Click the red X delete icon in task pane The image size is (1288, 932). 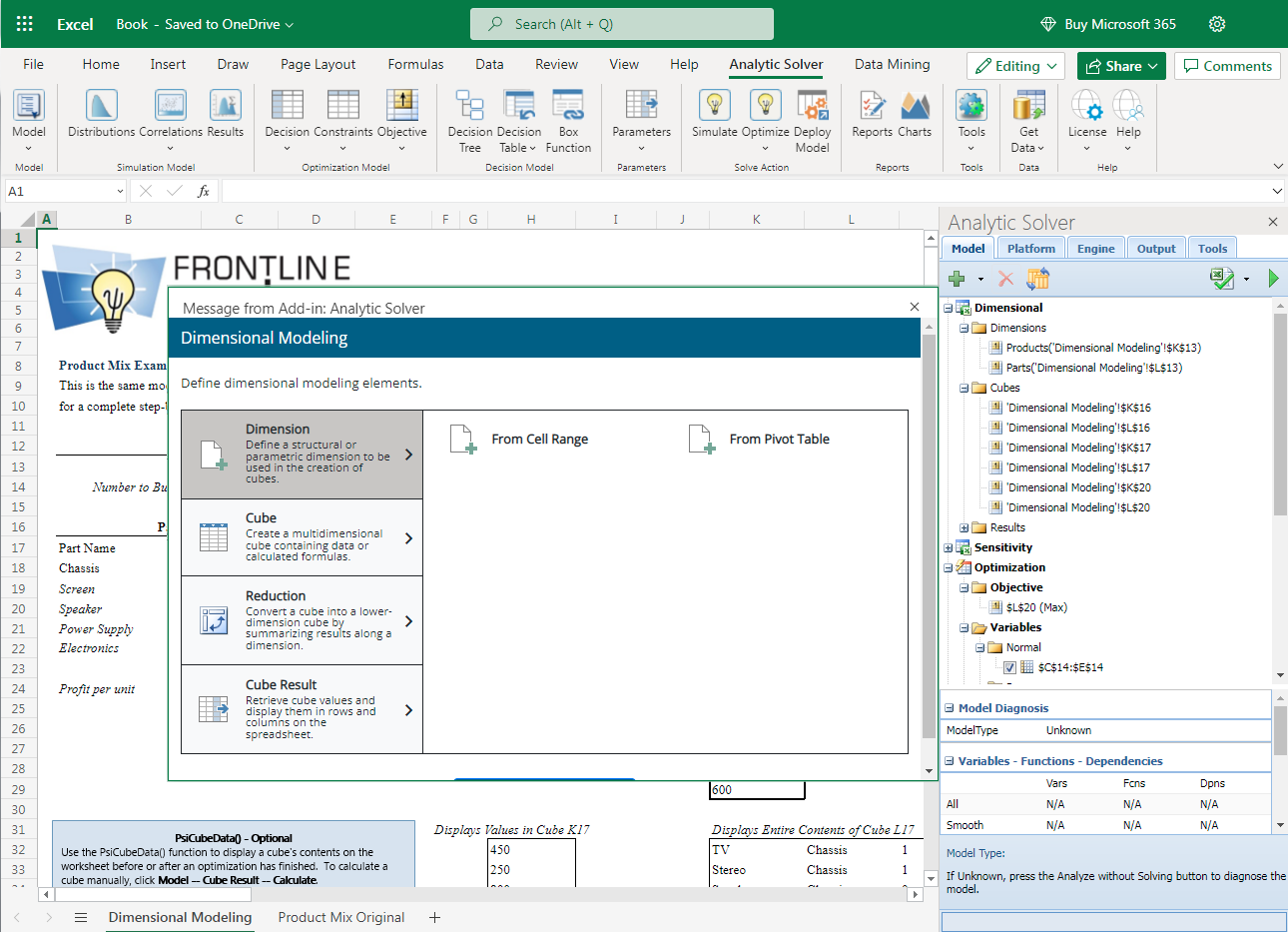(x=1005, y=279)
